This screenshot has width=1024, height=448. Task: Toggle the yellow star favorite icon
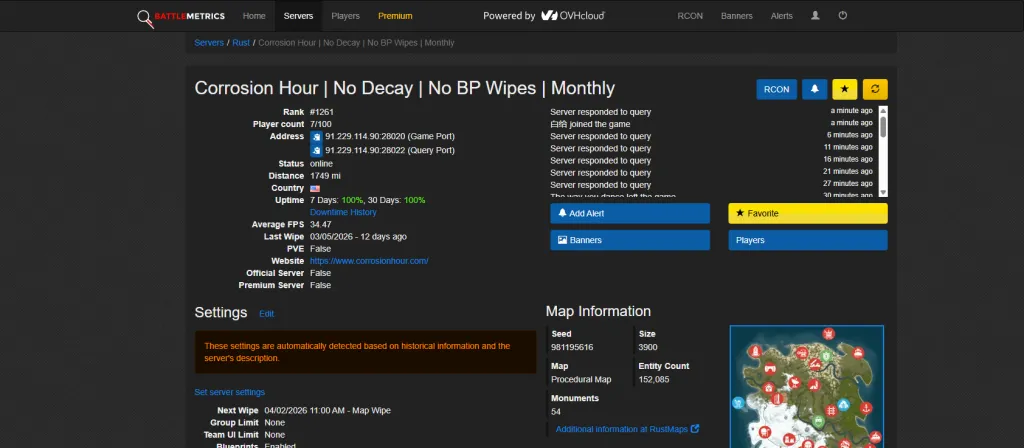point(844,89)
